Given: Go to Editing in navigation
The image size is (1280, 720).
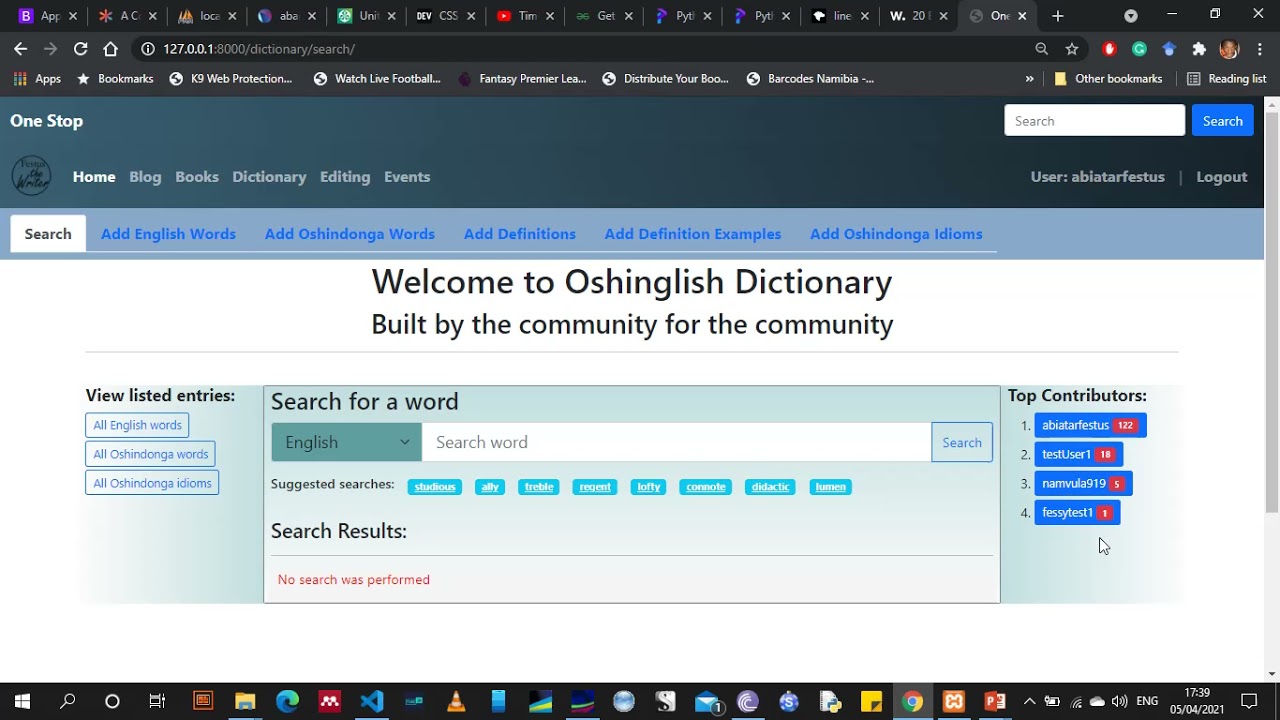Looking at the screenshot, I should (345, 177).
